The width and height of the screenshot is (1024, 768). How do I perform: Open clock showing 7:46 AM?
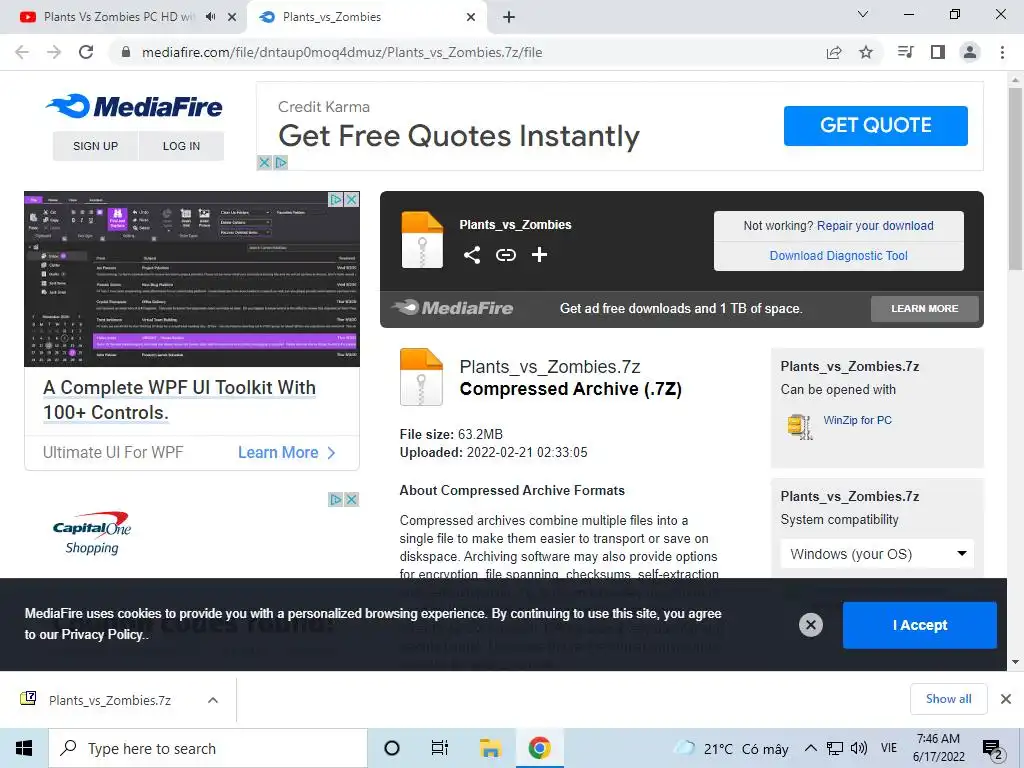[x=938, y=748]
